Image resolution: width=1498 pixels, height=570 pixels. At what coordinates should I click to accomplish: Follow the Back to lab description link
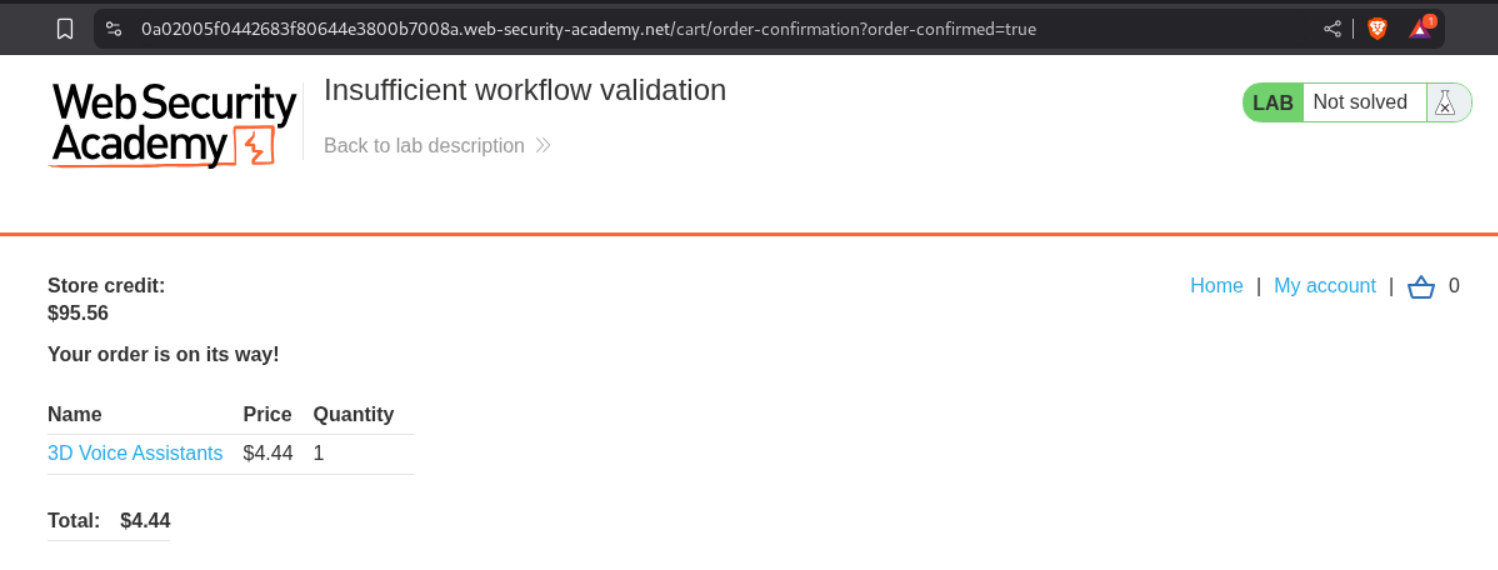424,146
